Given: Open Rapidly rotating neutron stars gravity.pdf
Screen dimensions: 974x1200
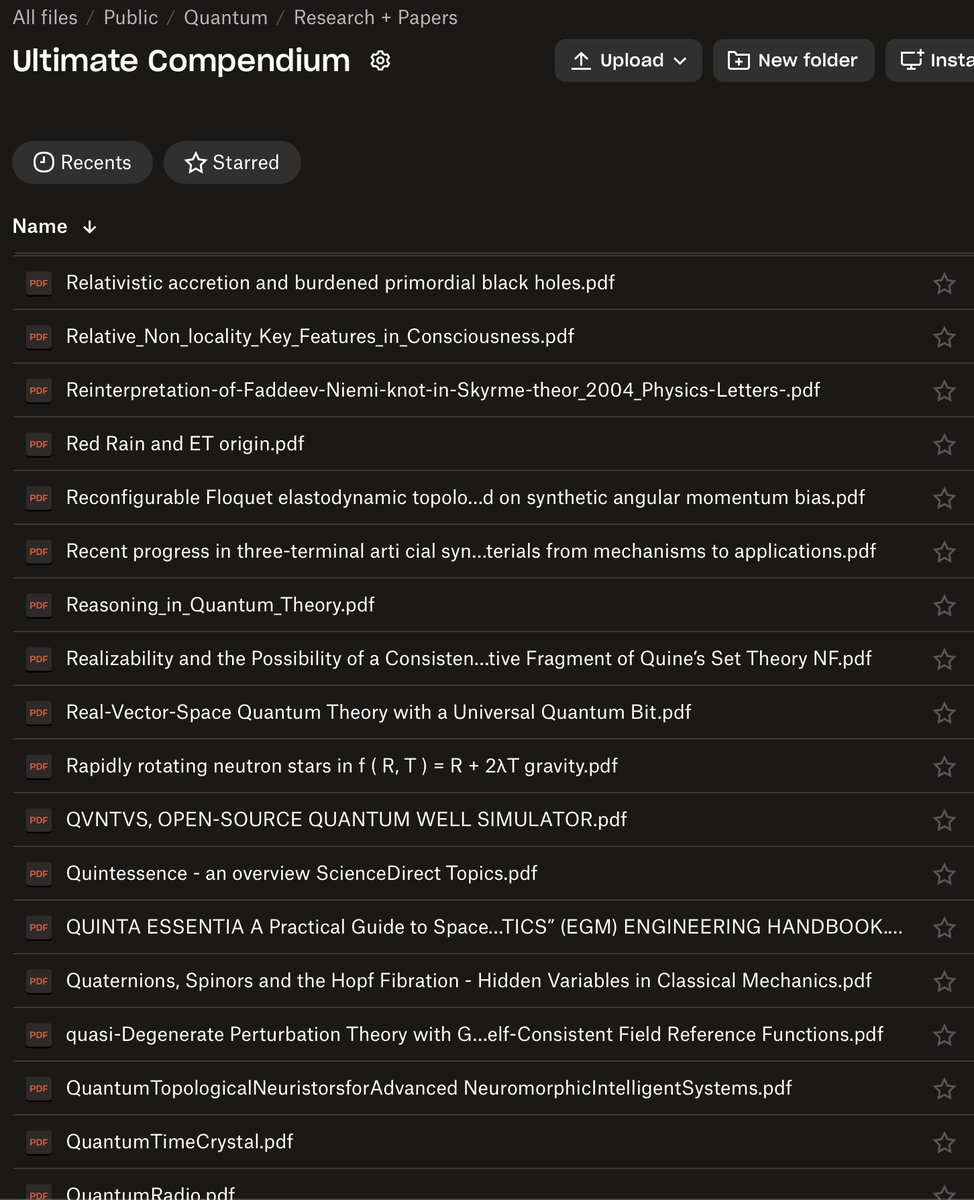Looking at the screenshot, I should pyautogui.click(x=342, y=766).
